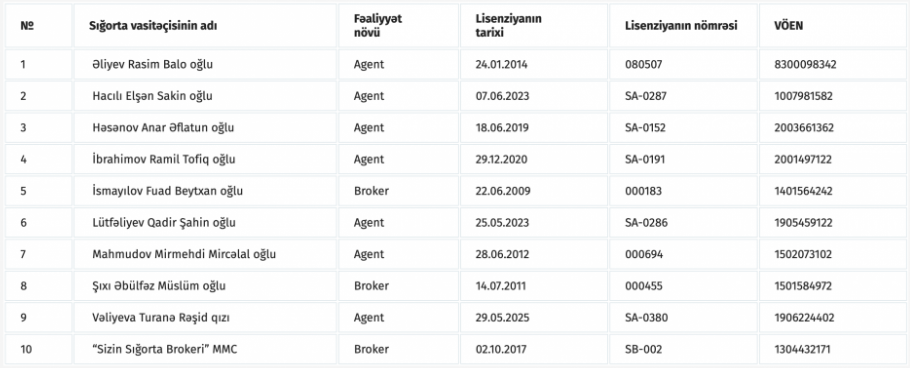Click "Sizin Sığorta Brokeri" MMC name
Screen dimensions: 910x368
click(x=165, y=349)
